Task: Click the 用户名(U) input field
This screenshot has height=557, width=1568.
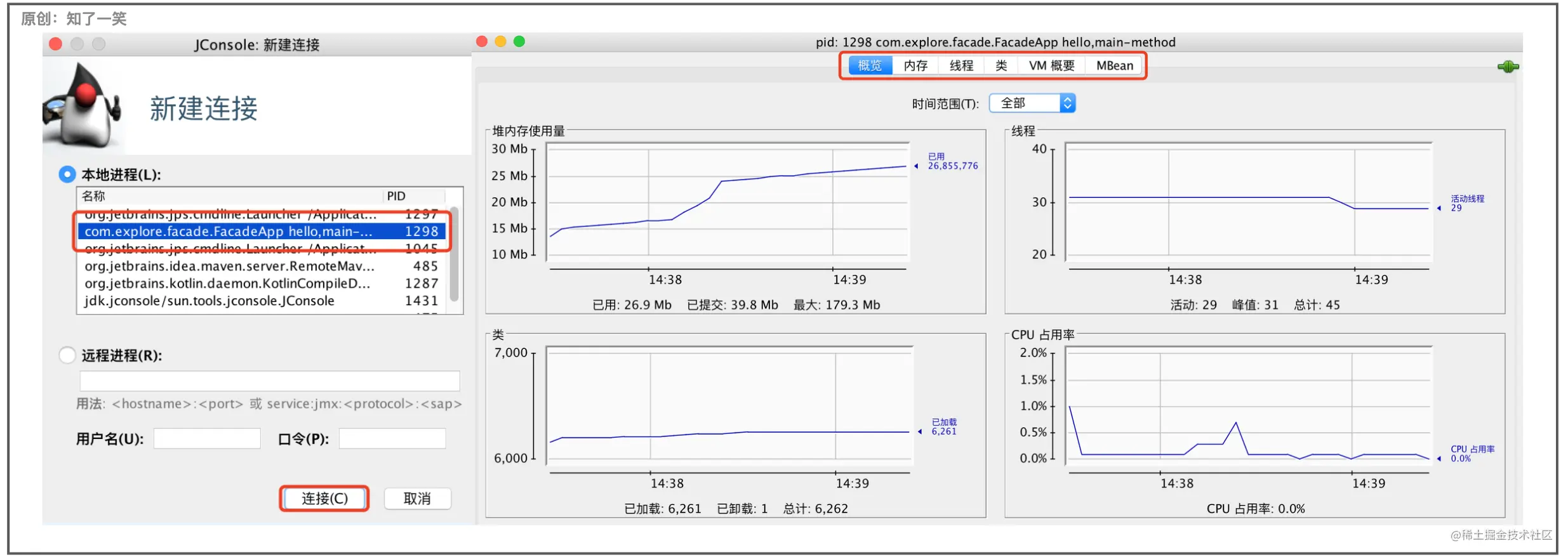Action: [x=207, y=438]
